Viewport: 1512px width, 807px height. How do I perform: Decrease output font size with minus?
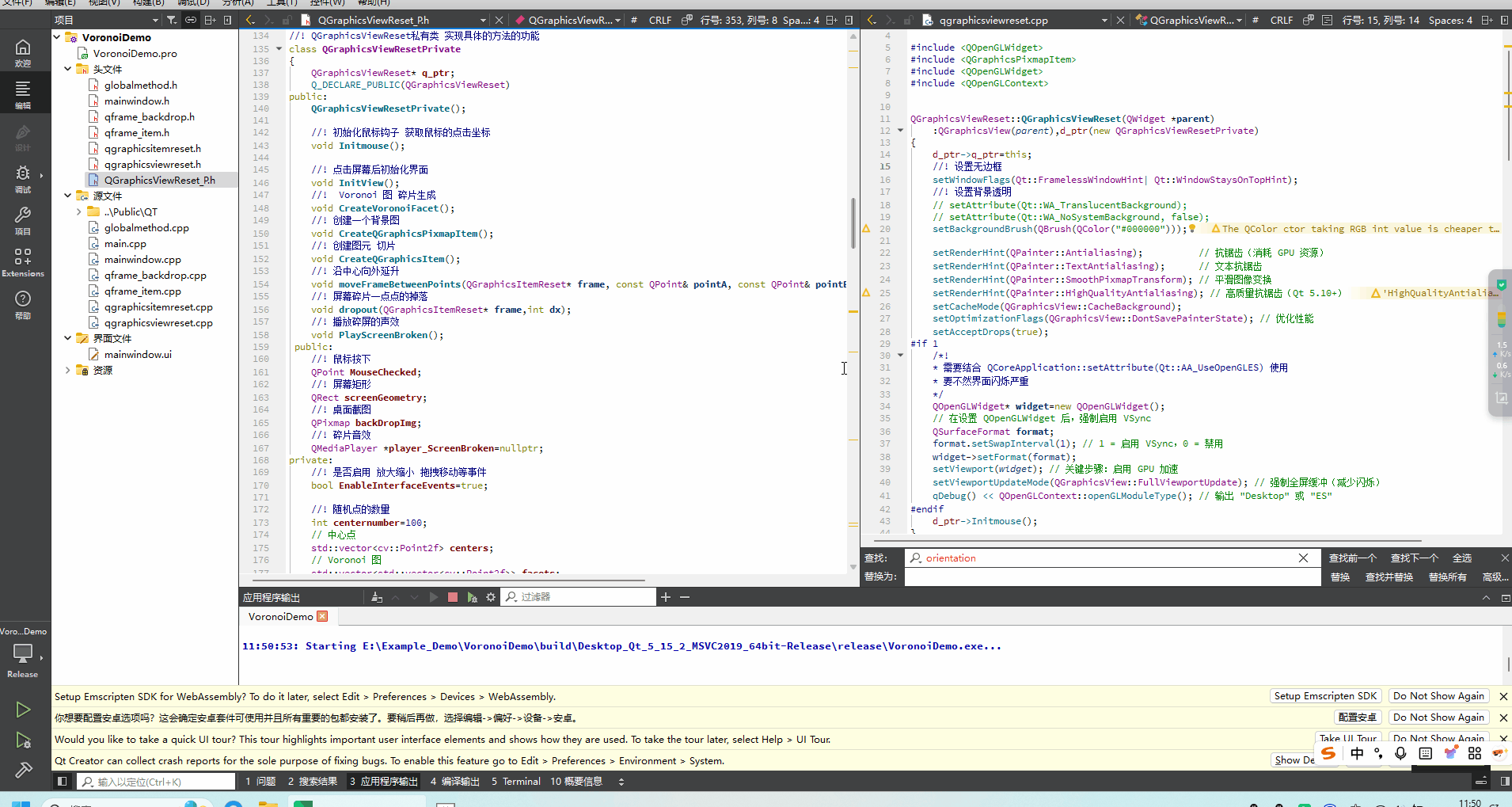click(x=685, y=597)
